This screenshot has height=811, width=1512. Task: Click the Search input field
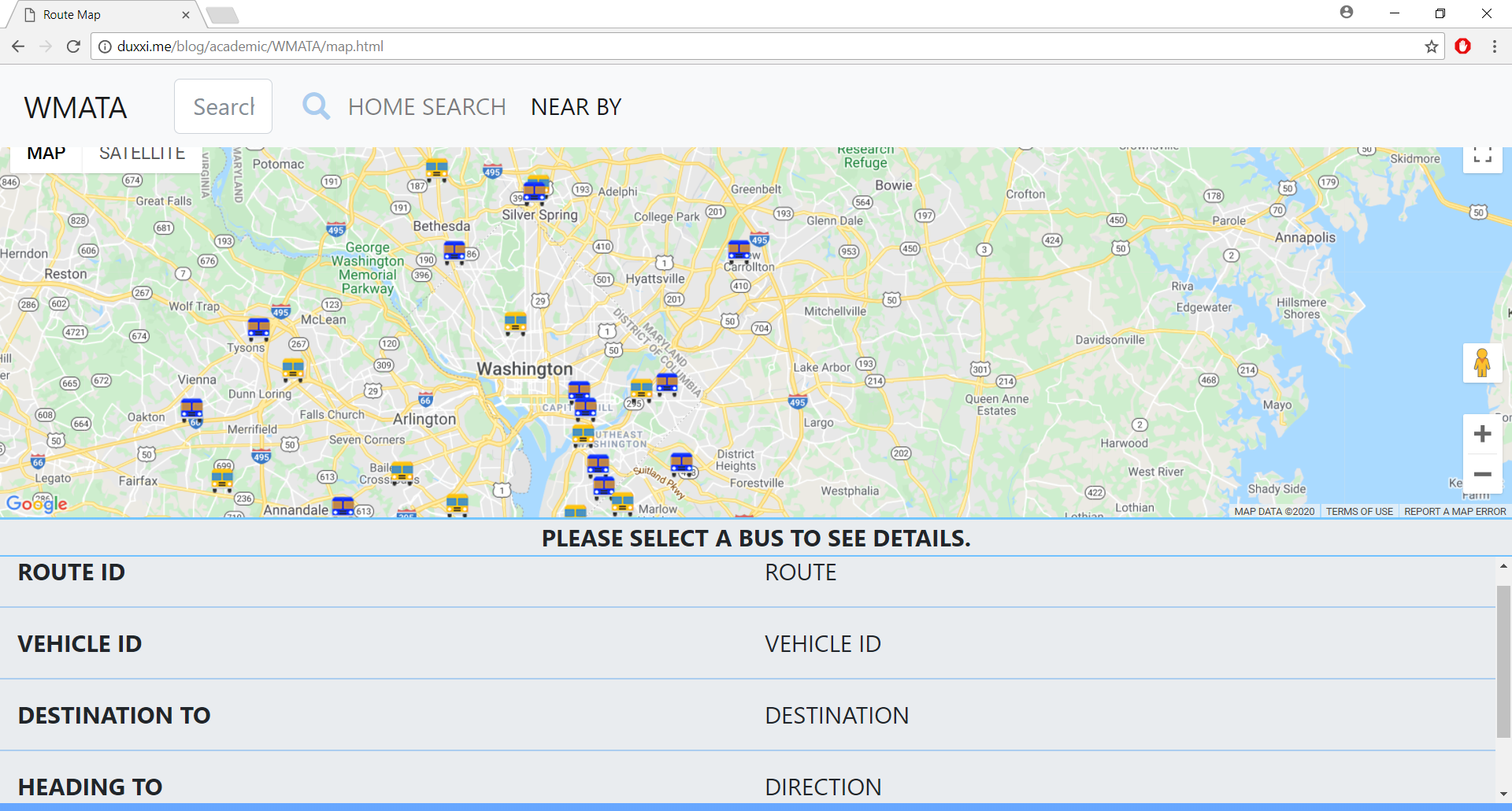tap(223, 106)
